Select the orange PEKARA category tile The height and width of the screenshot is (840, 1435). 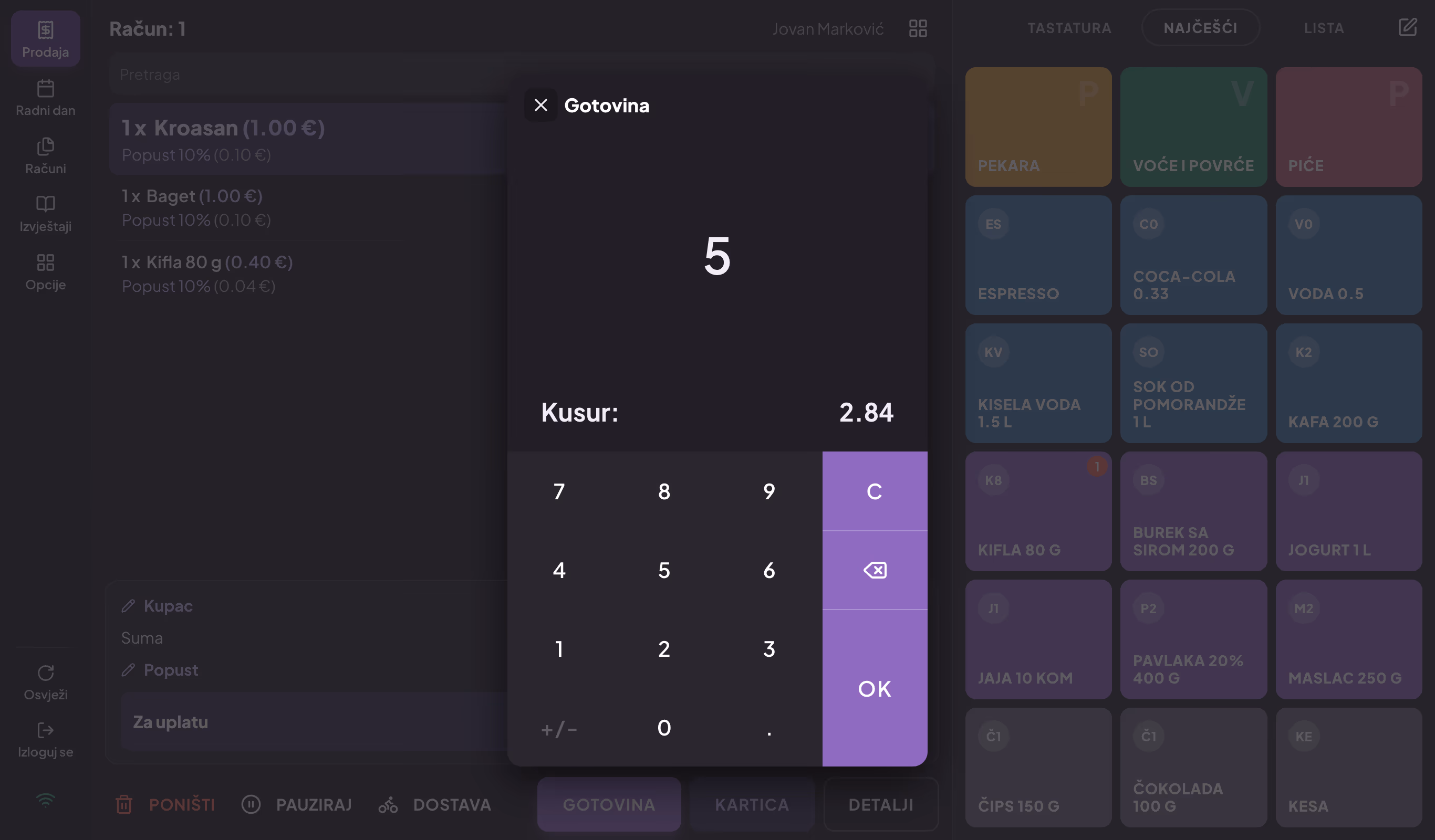1038,127
